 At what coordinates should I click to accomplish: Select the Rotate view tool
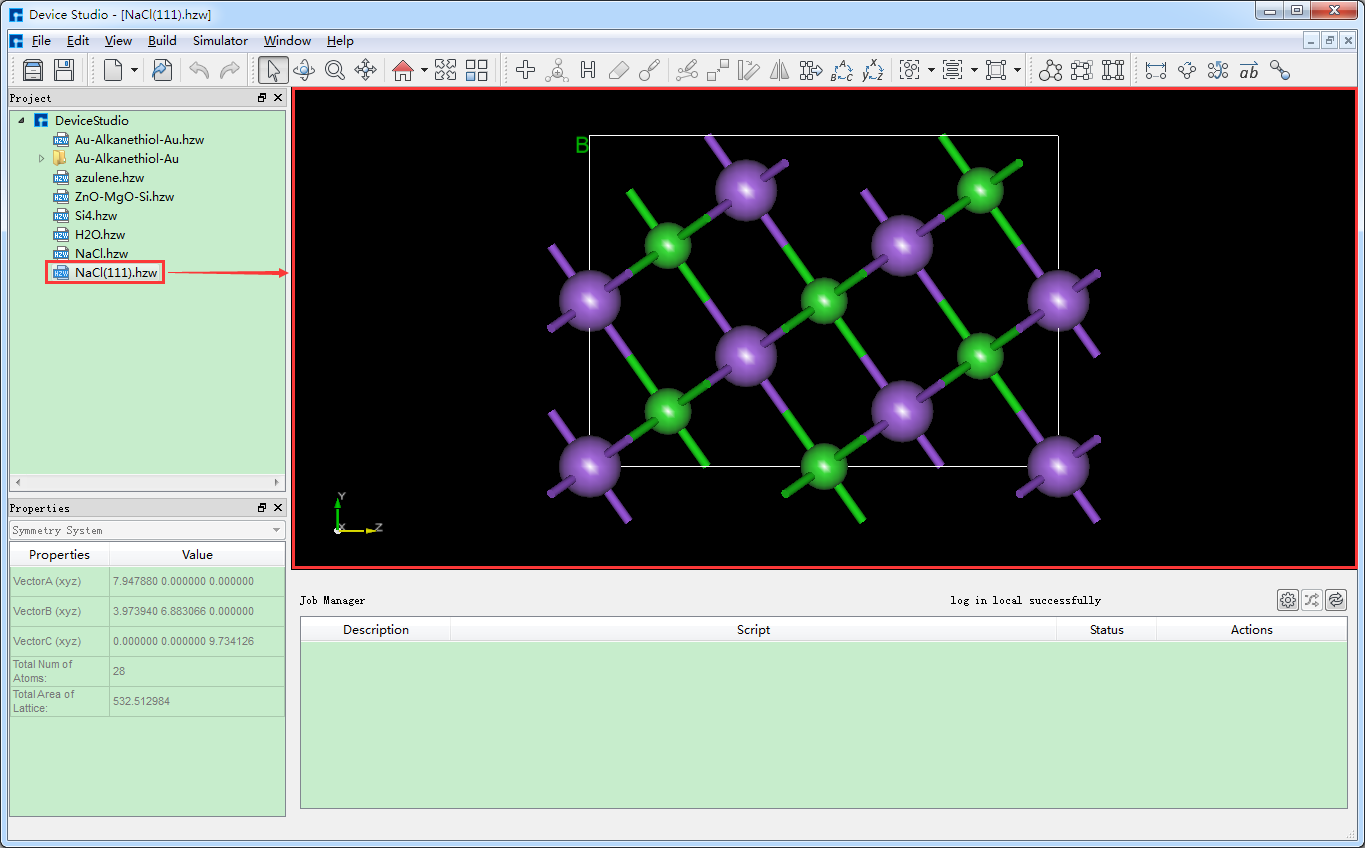click(304, 70)
